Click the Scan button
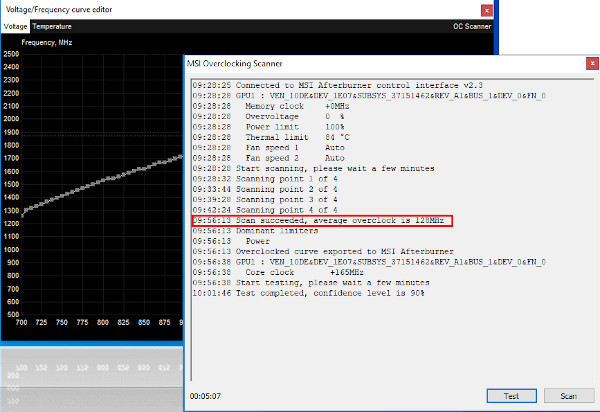The height and width of the screenshot is (412, 600). (x=569, y=396)
